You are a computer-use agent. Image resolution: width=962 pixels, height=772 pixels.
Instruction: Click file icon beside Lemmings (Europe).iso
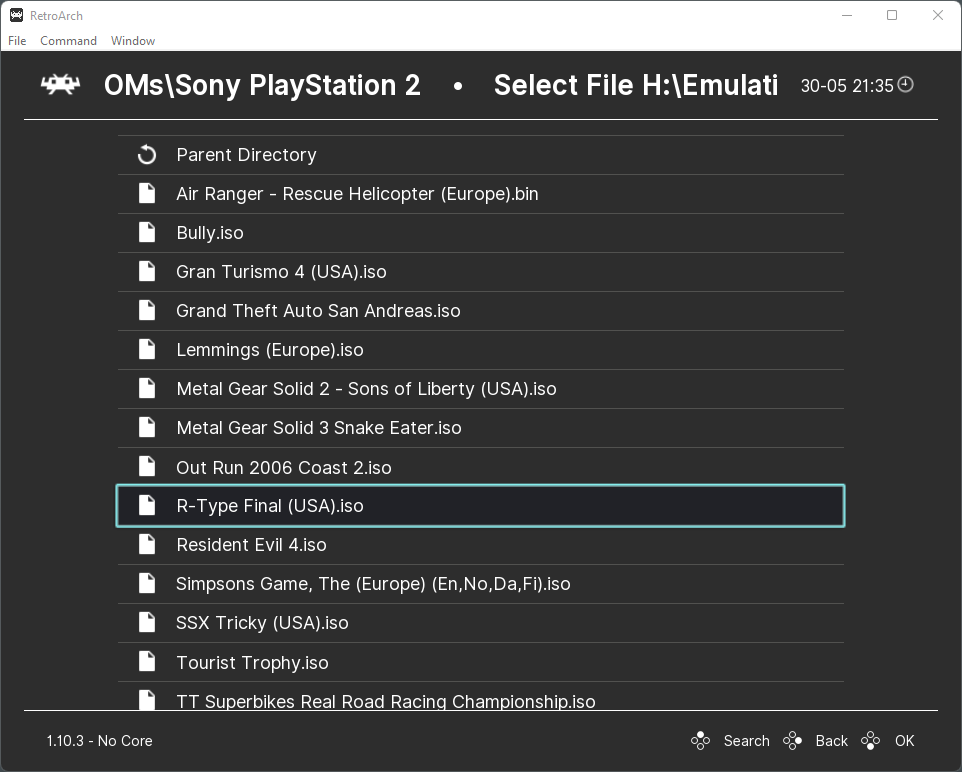coord(147,349)
